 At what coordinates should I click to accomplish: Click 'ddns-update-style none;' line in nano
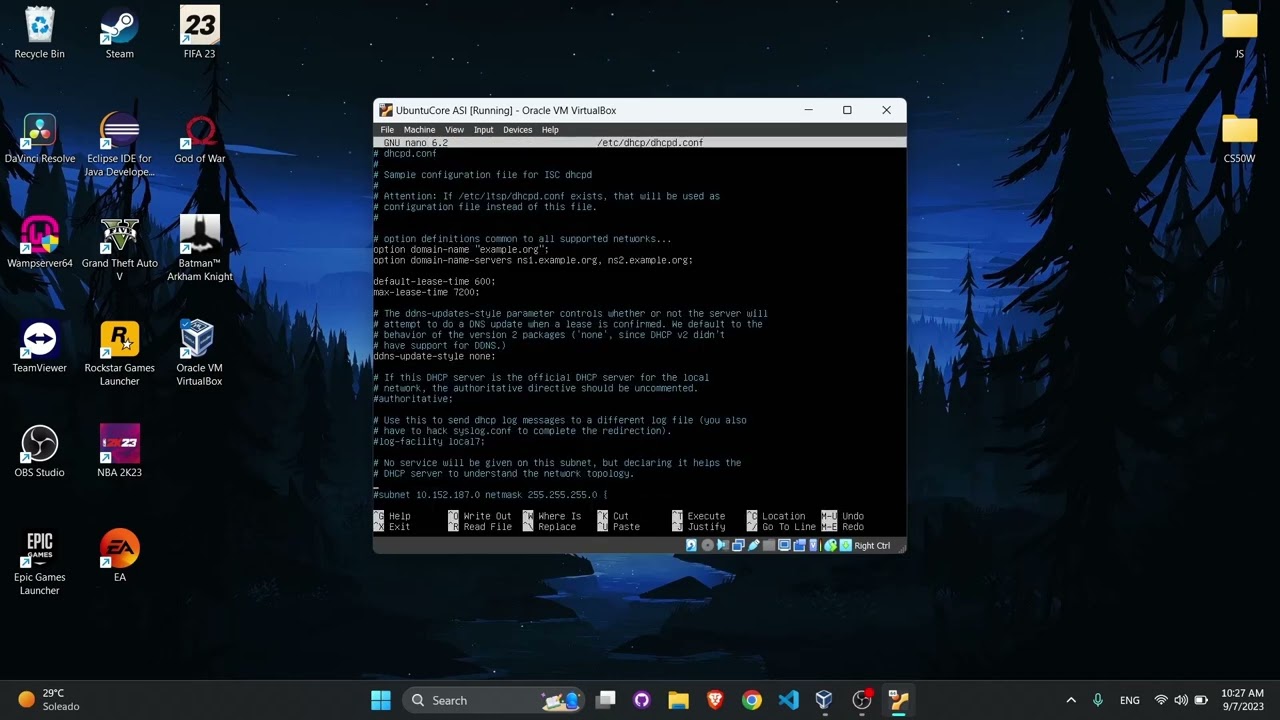pyautogui.click(x=434, y=356)
